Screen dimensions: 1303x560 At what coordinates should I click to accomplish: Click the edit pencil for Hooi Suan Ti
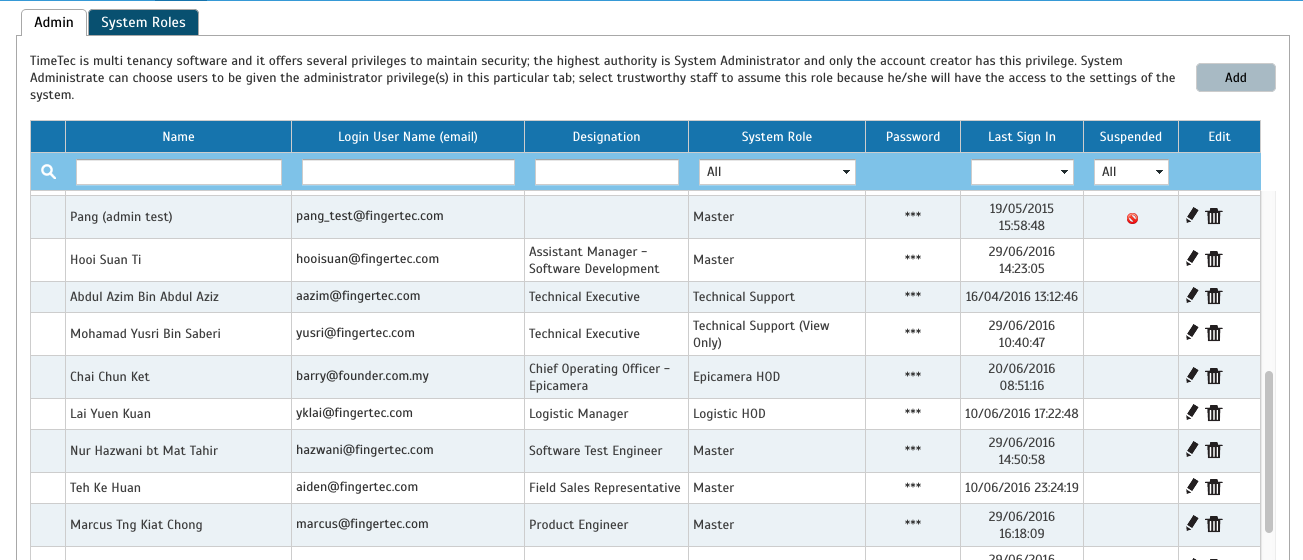1192,258
